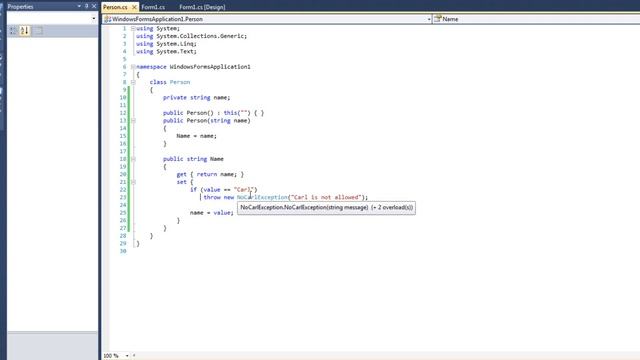Click 'if (value == "Carl")' line
Image resolution: width=640 pixels, height=360 pixels.
click(223, 189)
